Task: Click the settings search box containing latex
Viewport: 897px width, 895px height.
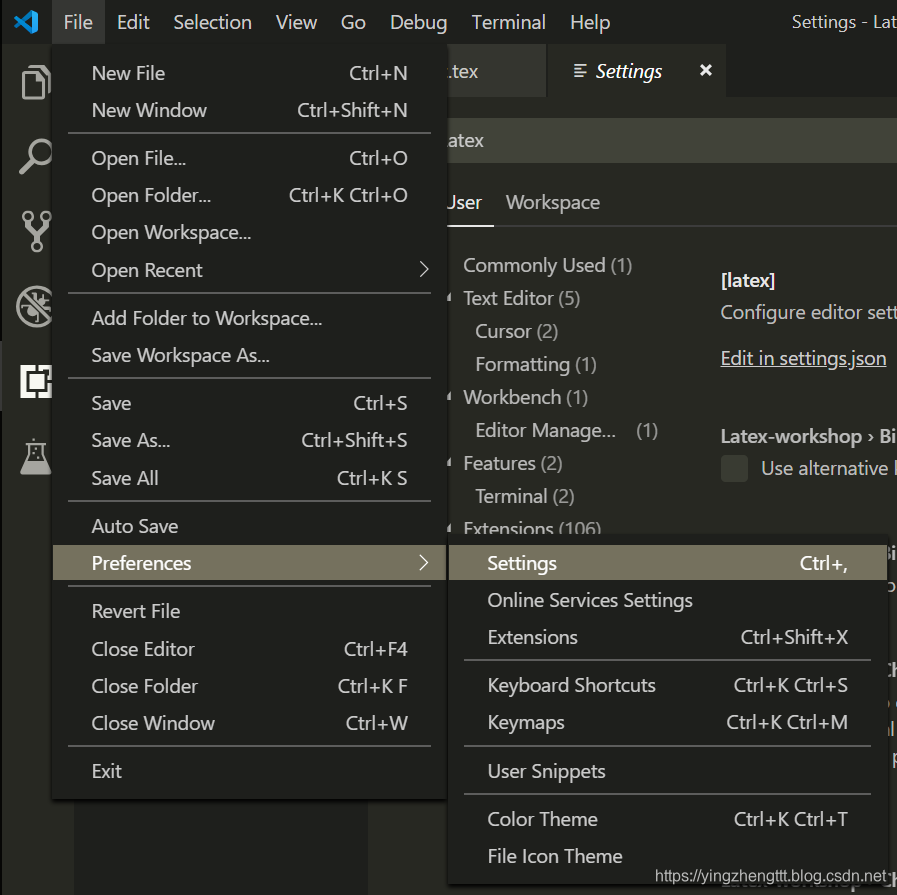Action: point(672,141)
